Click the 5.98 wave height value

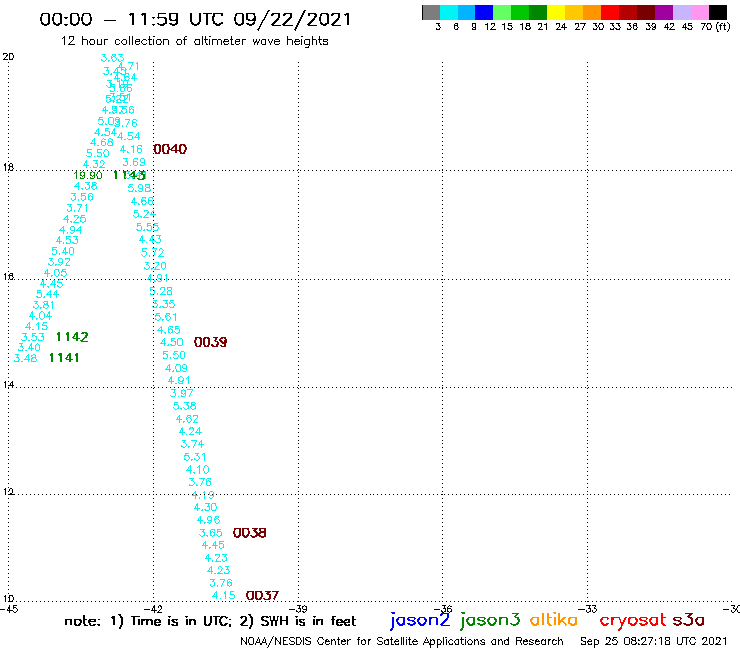[139, 188]
